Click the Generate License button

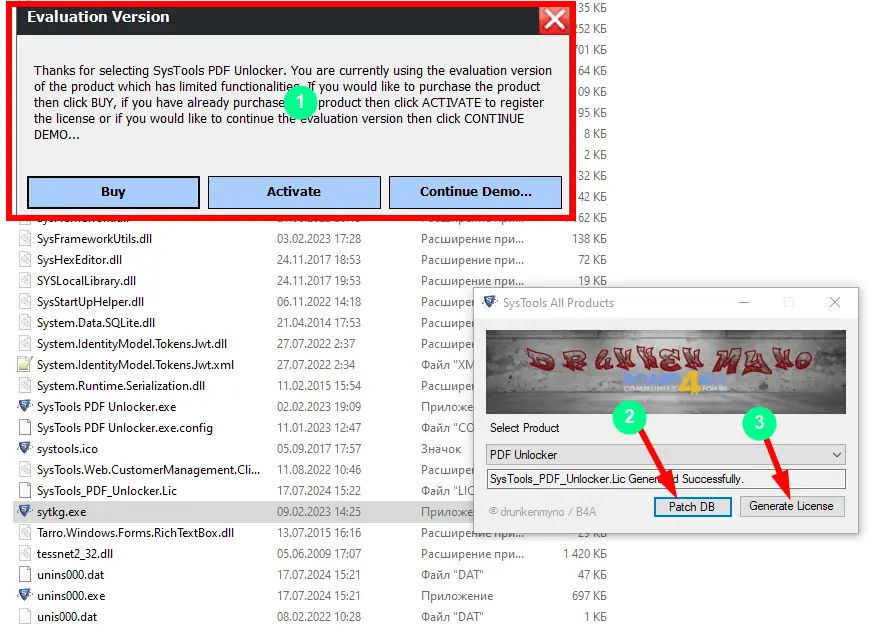[x=791, y=506]
